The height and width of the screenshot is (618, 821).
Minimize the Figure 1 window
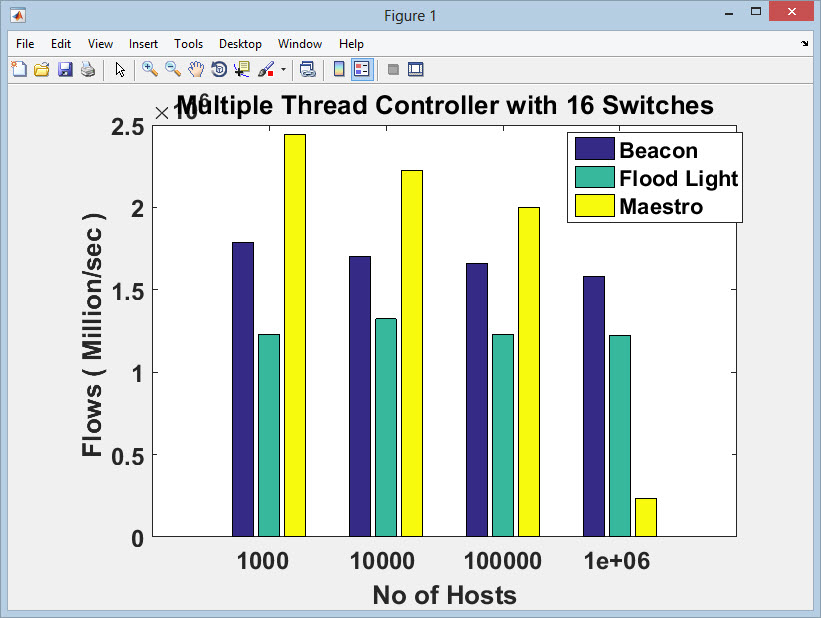tap(728, 13)
